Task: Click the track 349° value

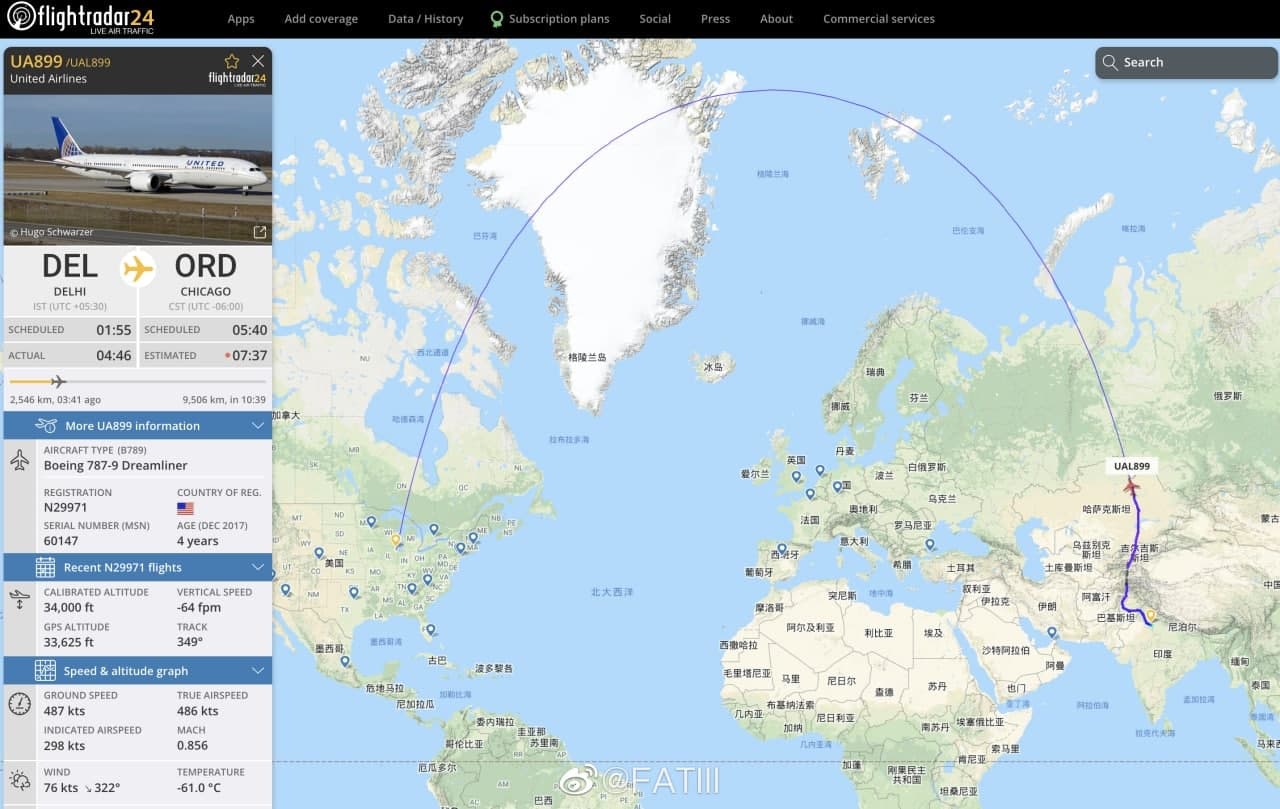Action: [x=190, y=642]
